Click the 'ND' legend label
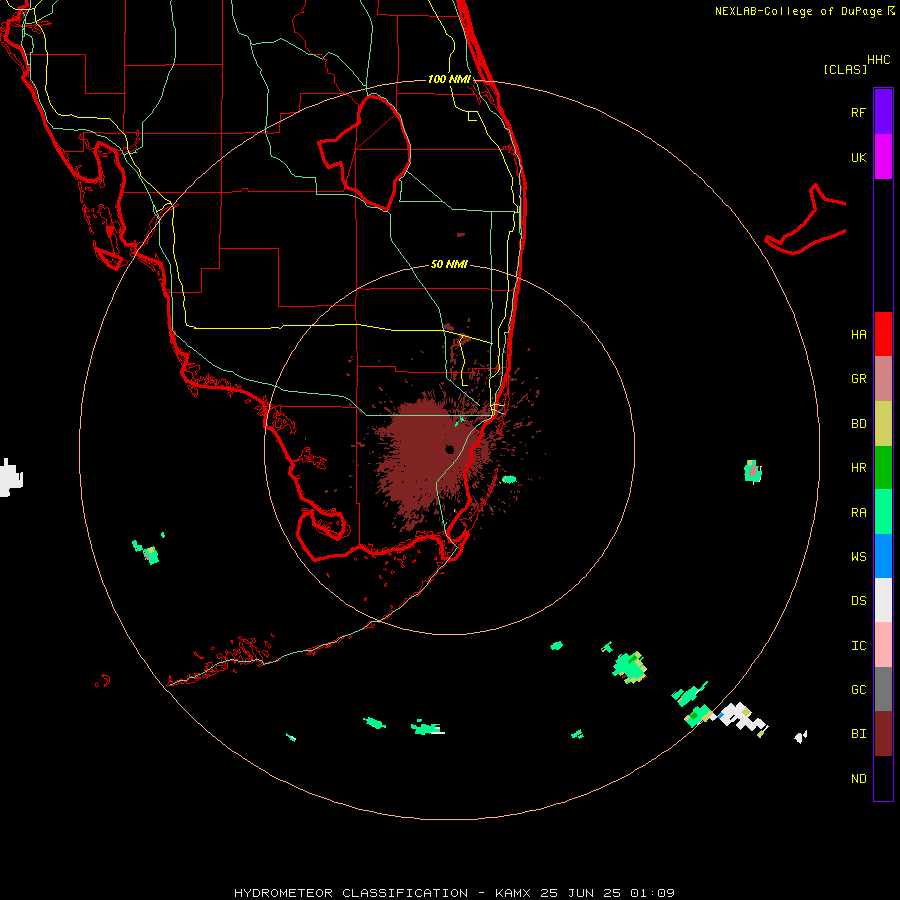This screenshot has width=900, height=900. click(858, 779)
